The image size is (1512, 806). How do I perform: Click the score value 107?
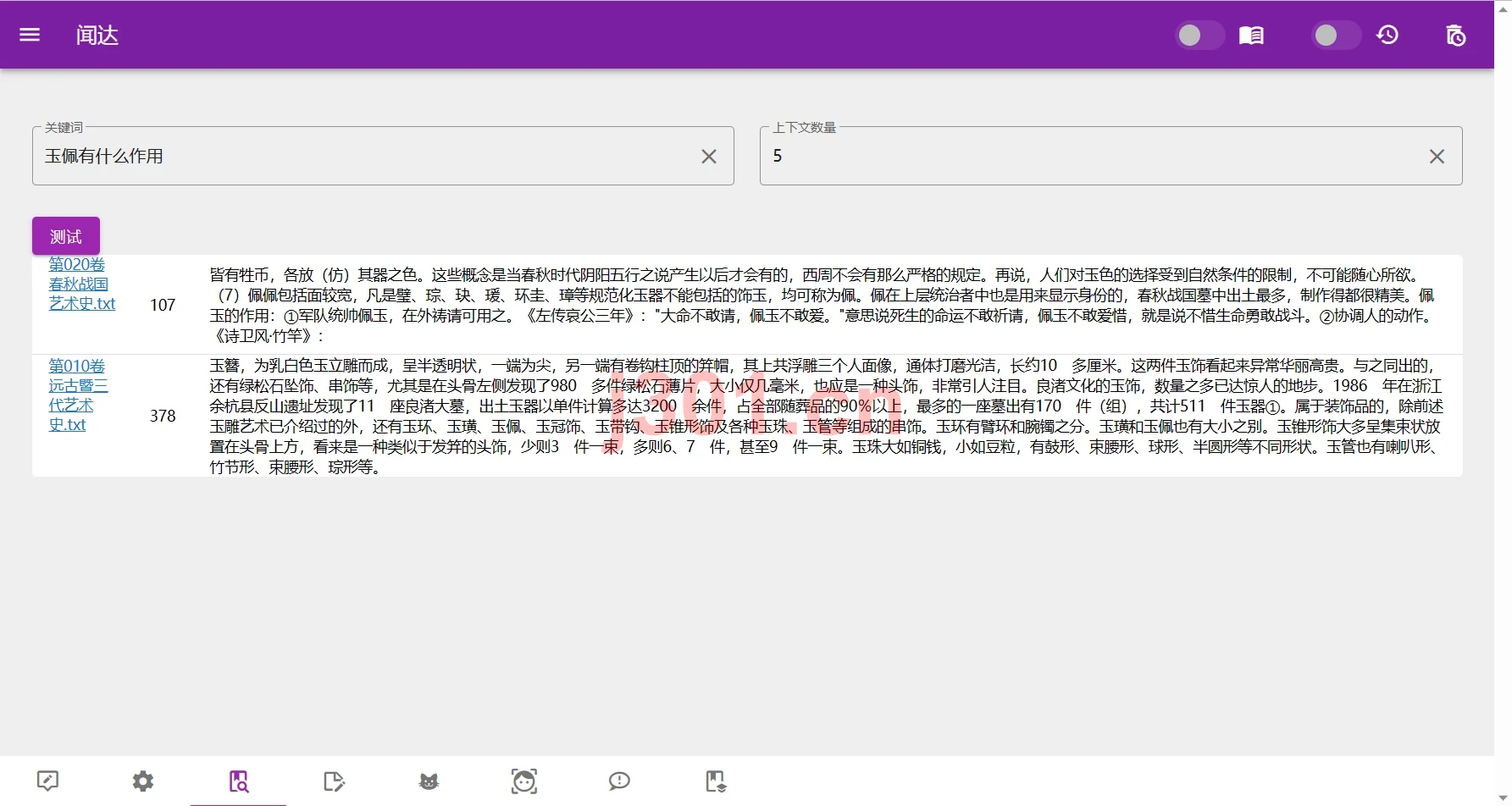pyautogui.click(x=163, y=305)
